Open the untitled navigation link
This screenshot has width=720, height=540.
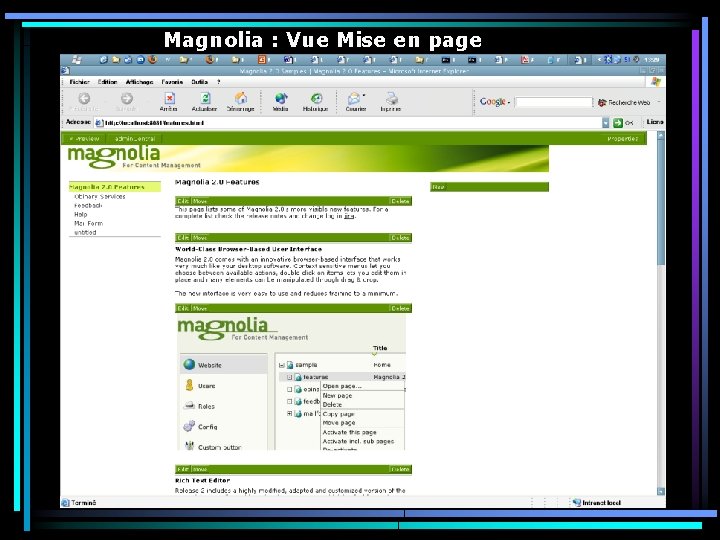85,232
